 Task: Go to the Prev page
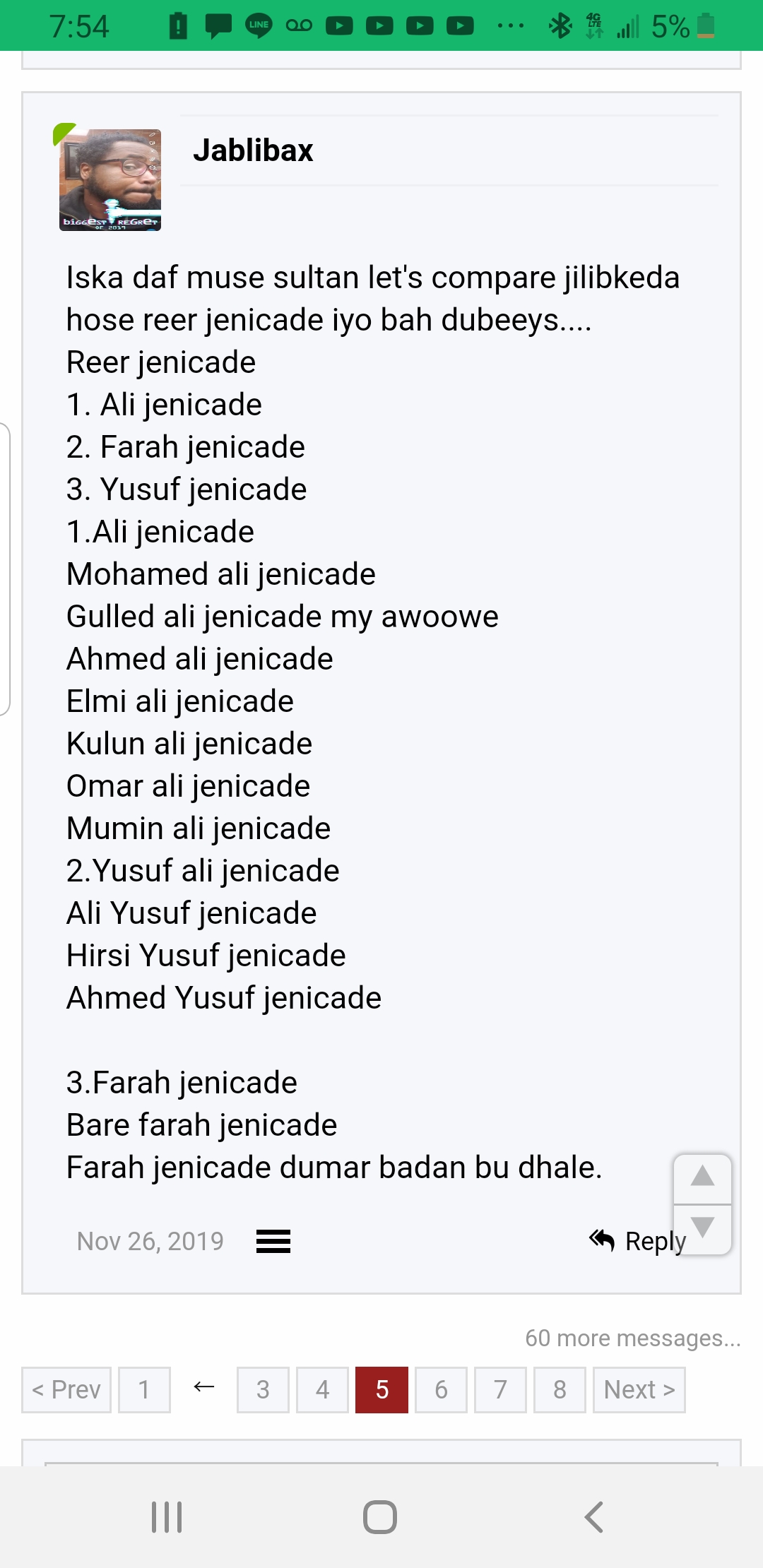(x=66, y=1389)
